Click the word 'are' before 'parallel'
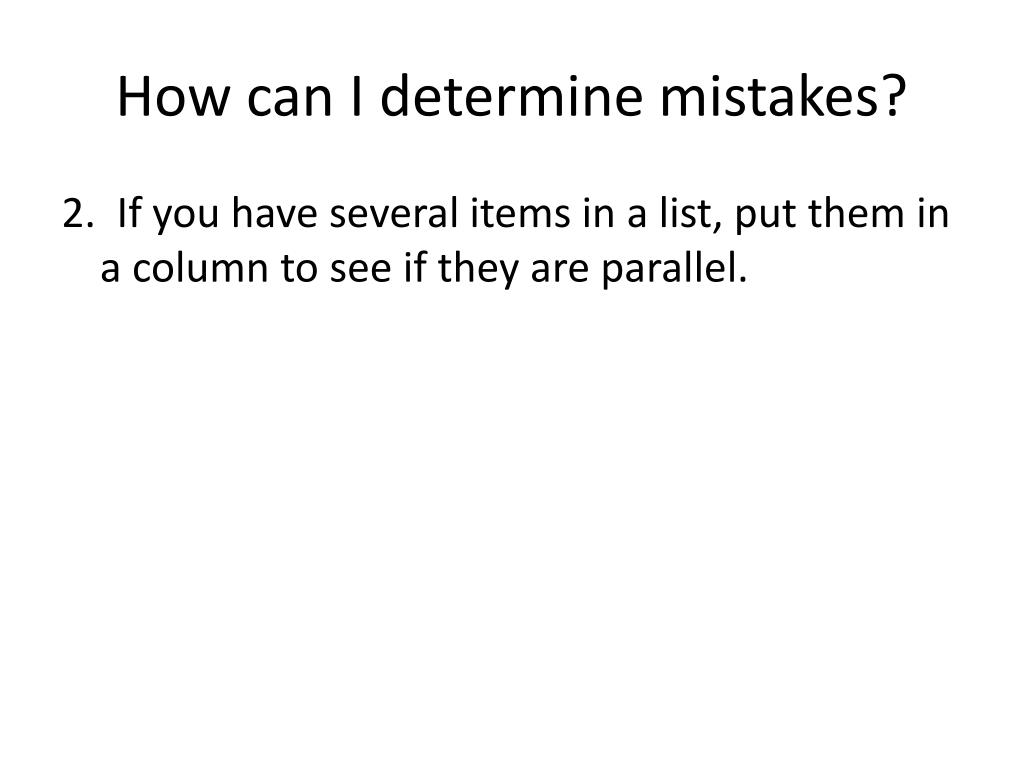Screen dimensions: 1024x768 coord(560,269)
